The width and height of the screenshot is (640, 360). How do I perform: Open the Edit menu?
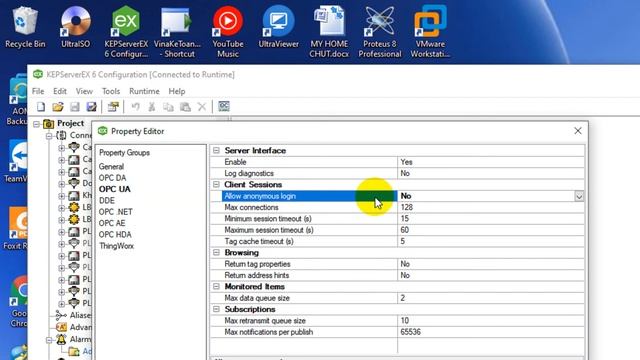pos(60,91)
